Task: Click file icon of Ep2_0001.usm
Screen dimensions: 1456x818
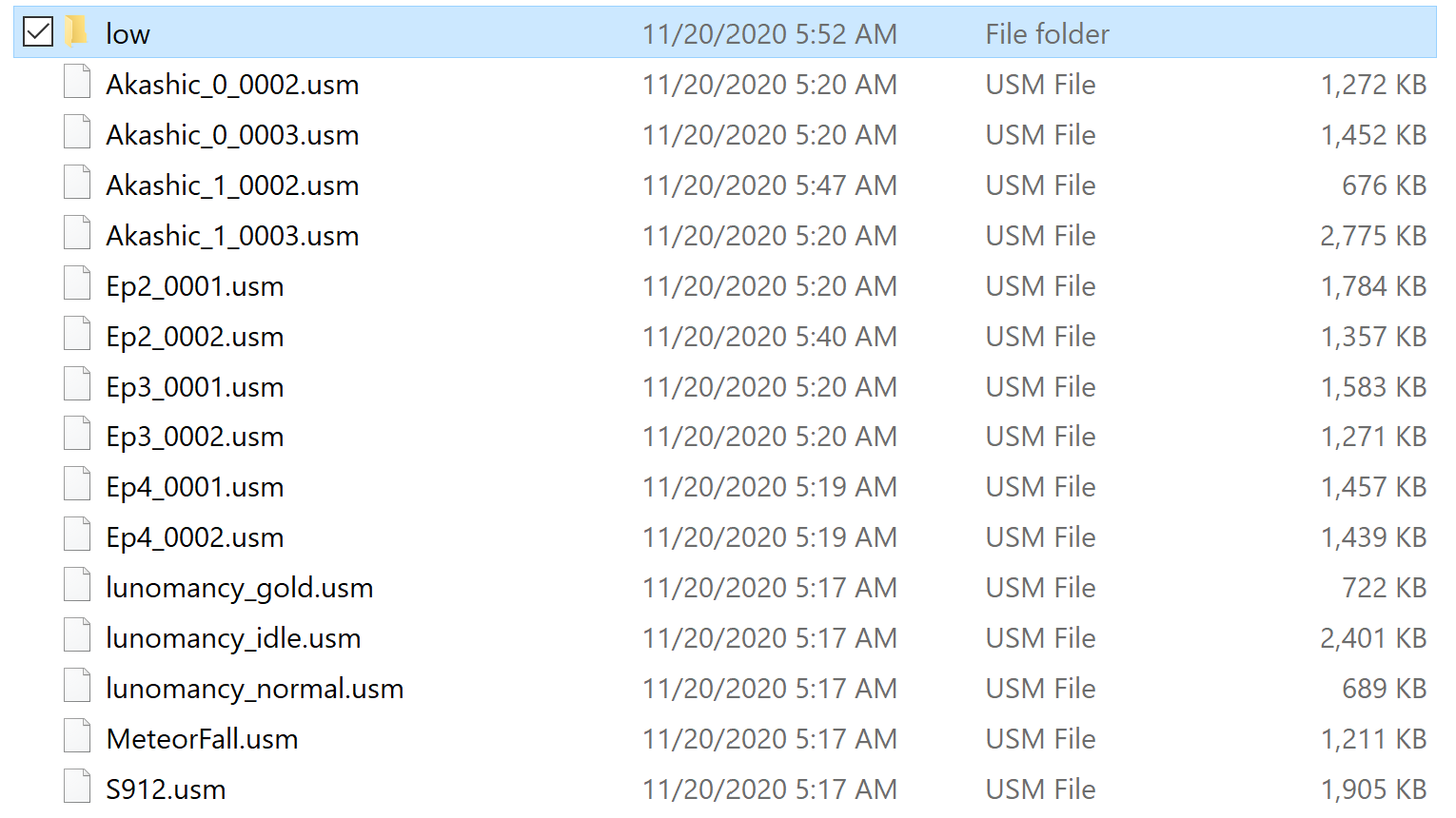Action: pyautogui.click(x=77, y=284)
